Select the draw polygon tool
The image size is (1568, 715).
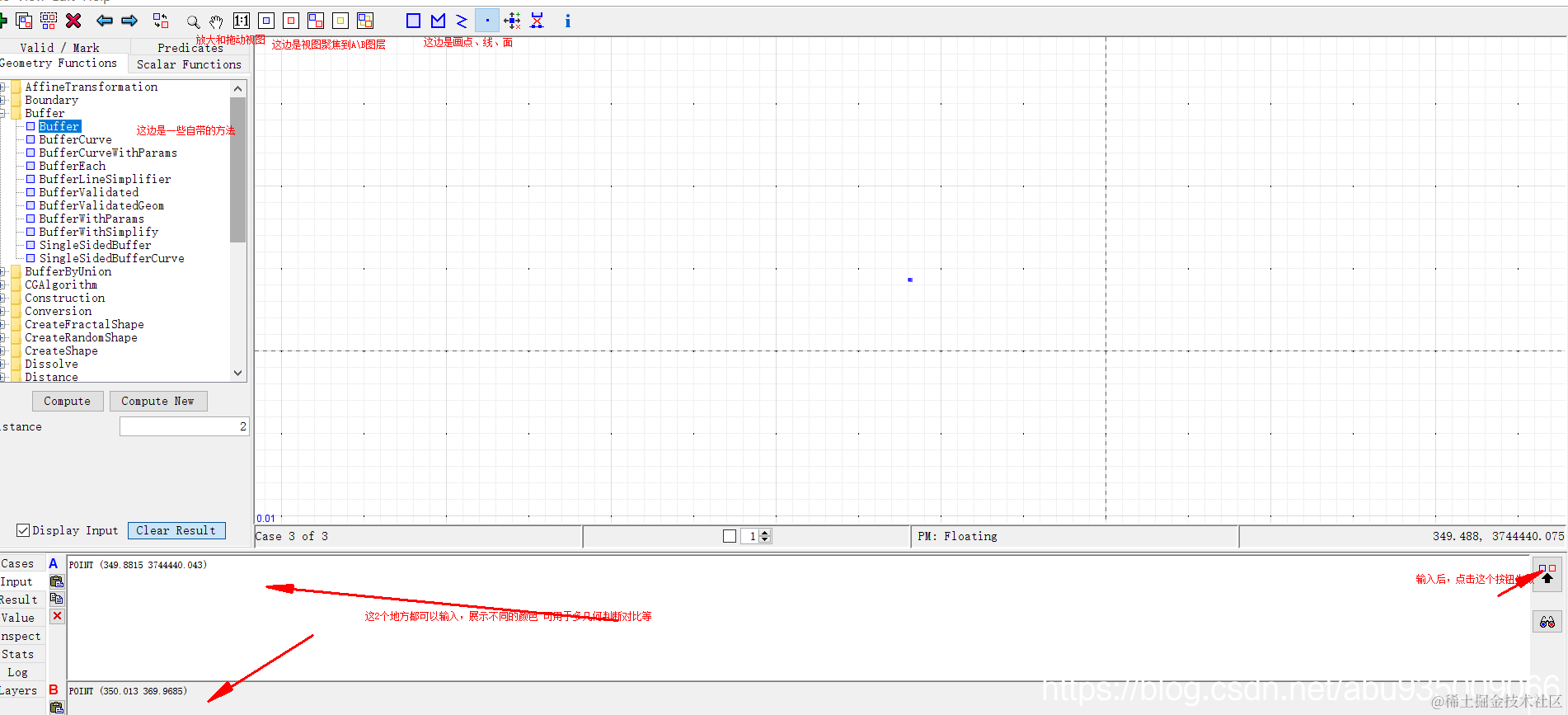tap(414, 21)
